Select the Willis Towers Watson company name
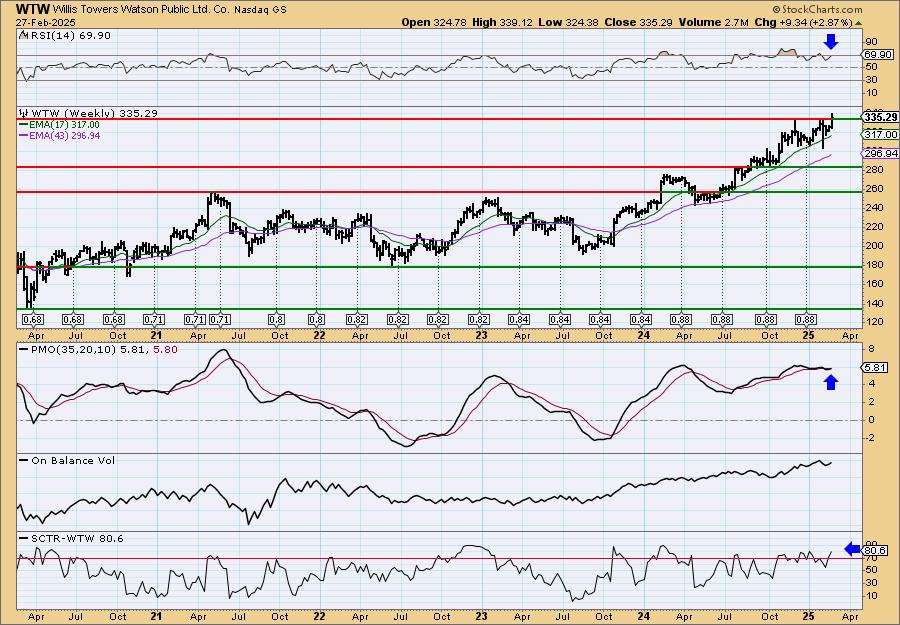 141,10
